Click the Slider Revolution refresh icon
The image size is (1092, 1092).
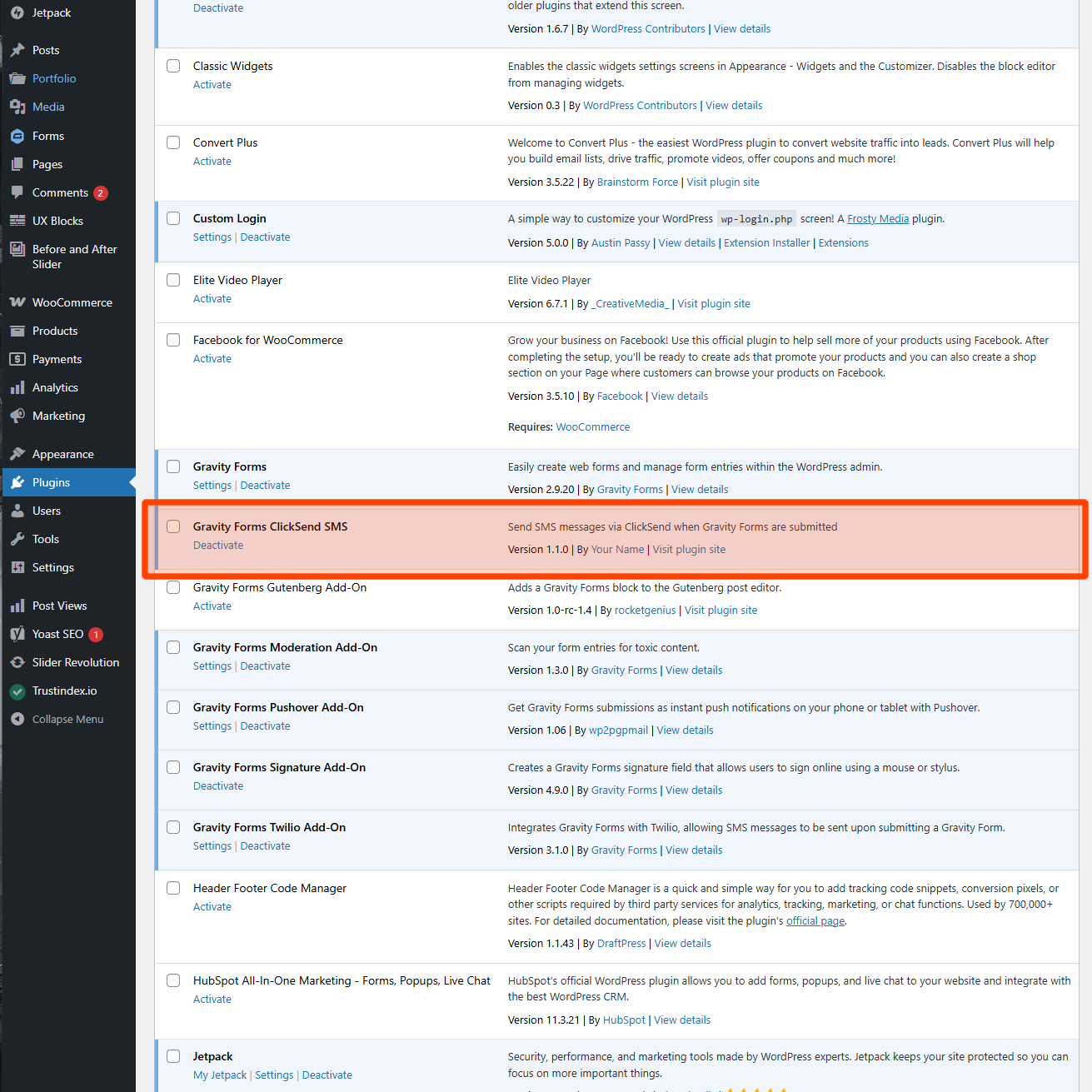(17, 662)
